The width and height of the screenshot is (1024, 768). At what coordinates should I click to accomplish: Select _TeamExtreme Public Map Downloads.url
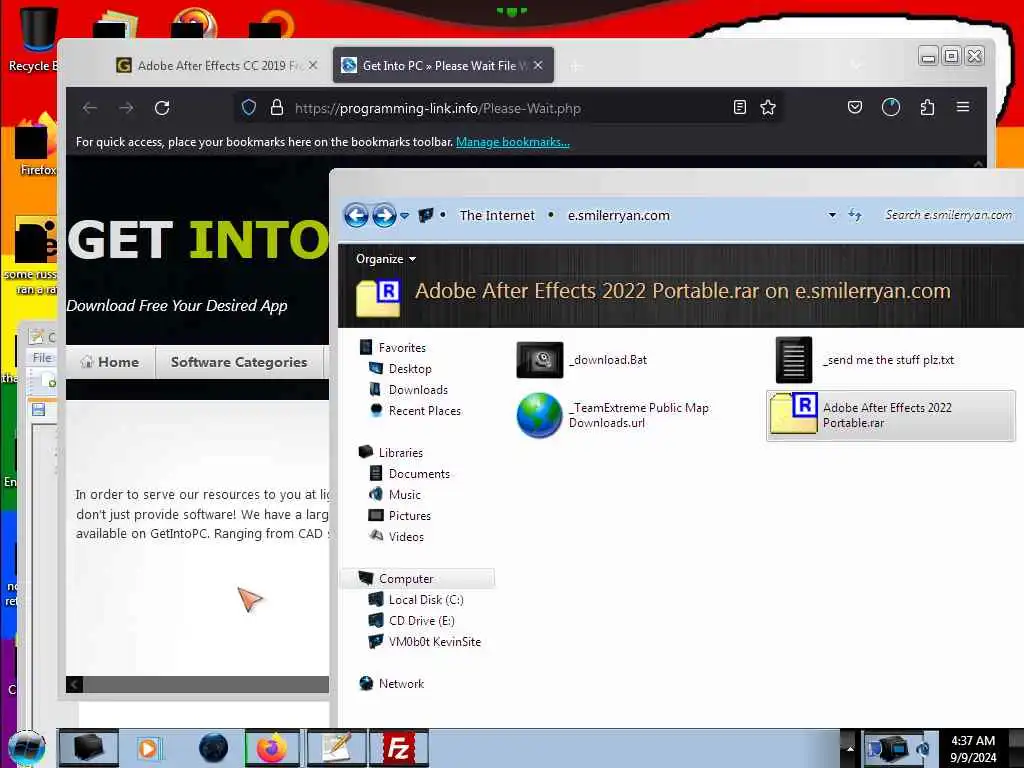pyautogui.click(x=613, y=415)
